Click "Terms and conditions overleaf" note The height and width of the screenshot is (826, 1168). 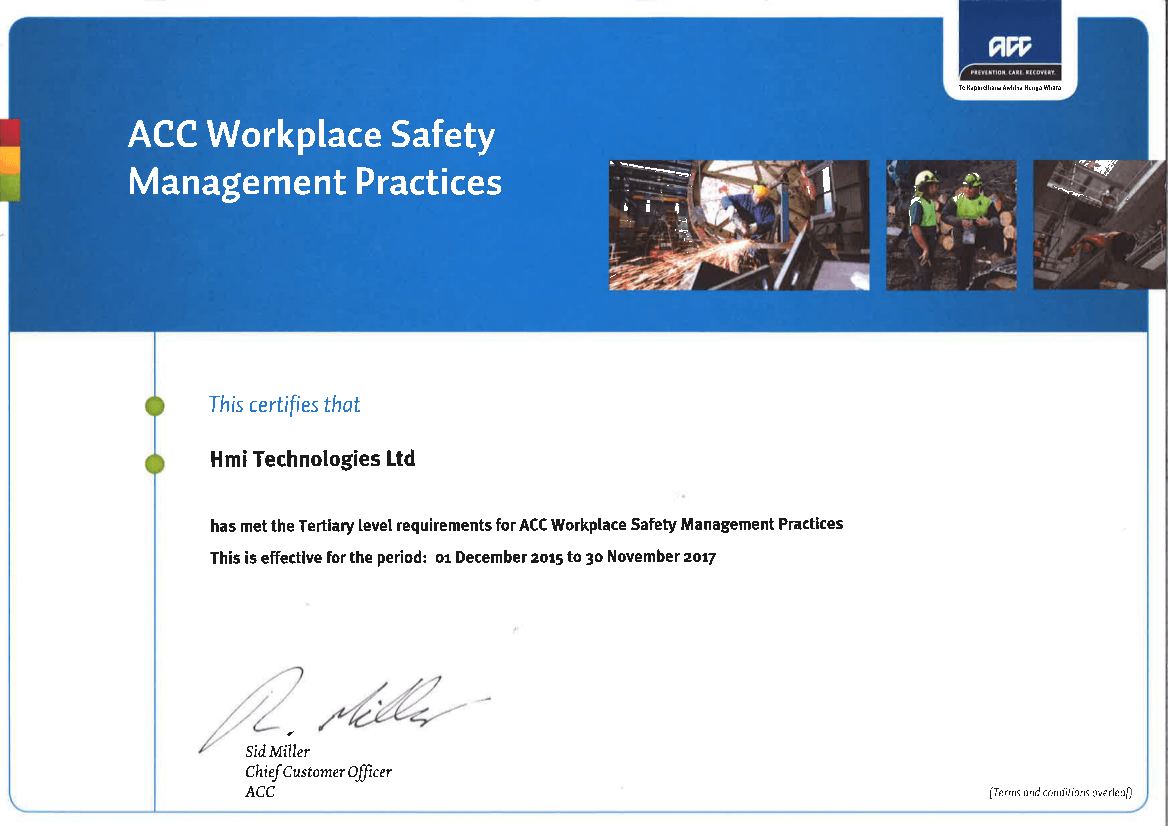[1059, 793]
